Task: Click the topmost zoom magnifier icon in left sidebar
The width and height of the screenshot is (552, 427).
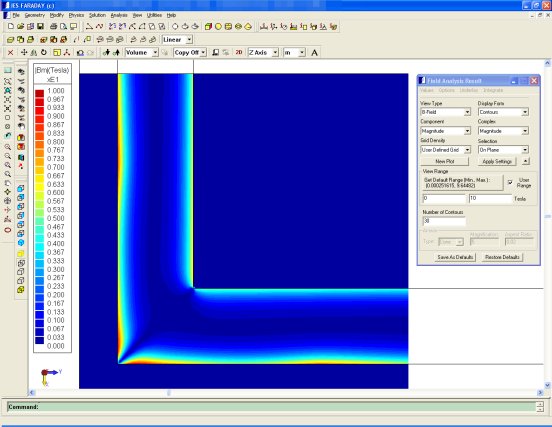Action: pyautogui.click(x=7, y=147)
